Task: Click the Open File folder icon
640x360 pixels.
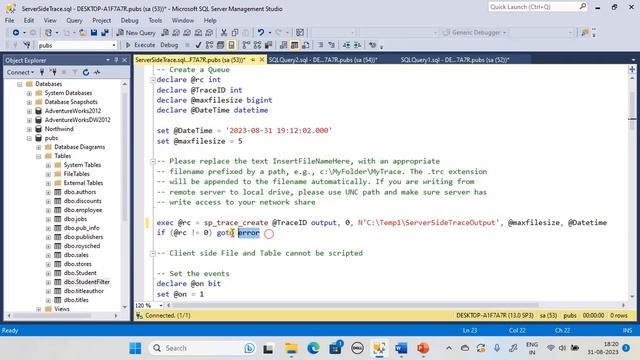Action: (82, 33)
